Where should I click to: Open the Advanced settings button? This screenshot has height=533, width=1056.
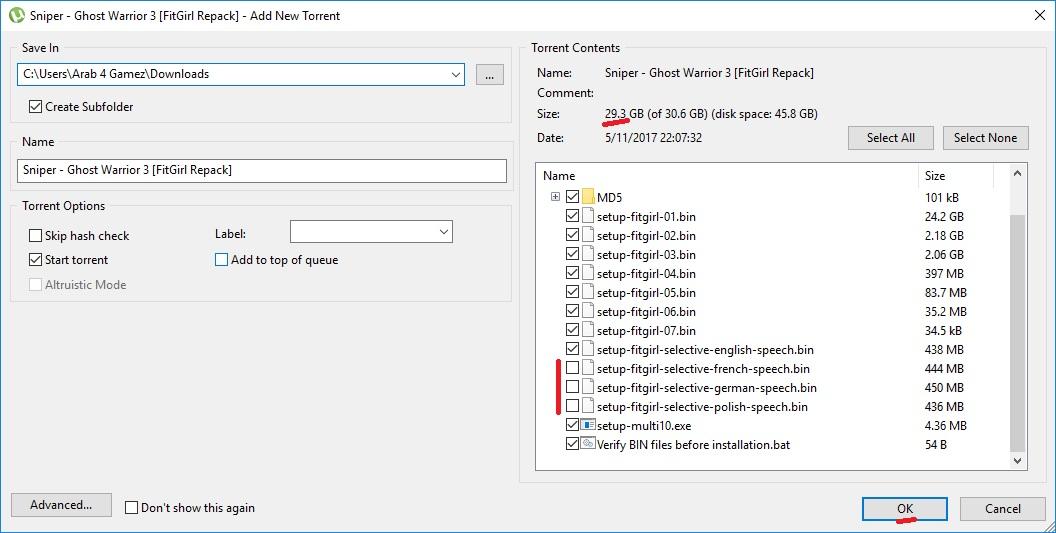coord(61,505)
